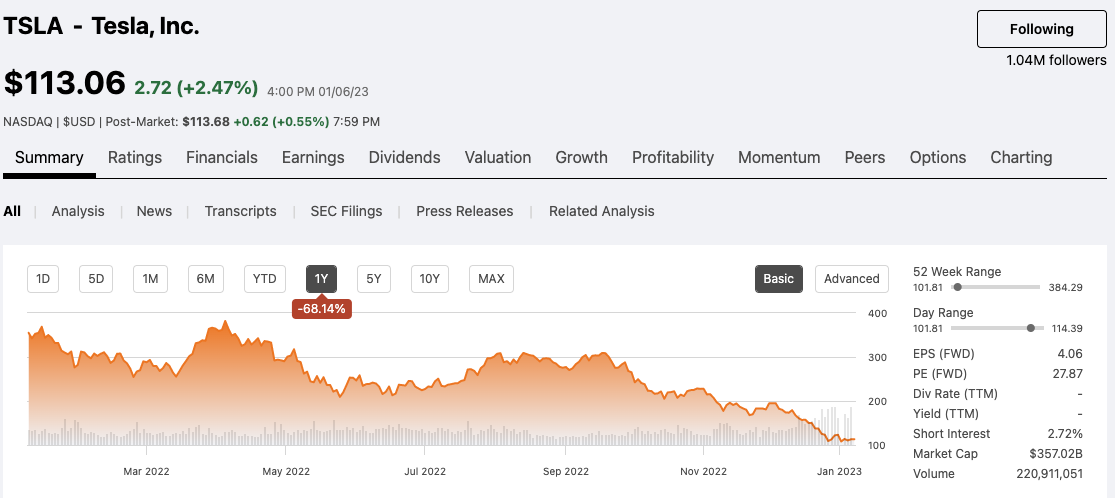Image resolution: width=1115 pixels, height=498 pixels.
Task: Open the Valuation tab
Action: [498, 157]
